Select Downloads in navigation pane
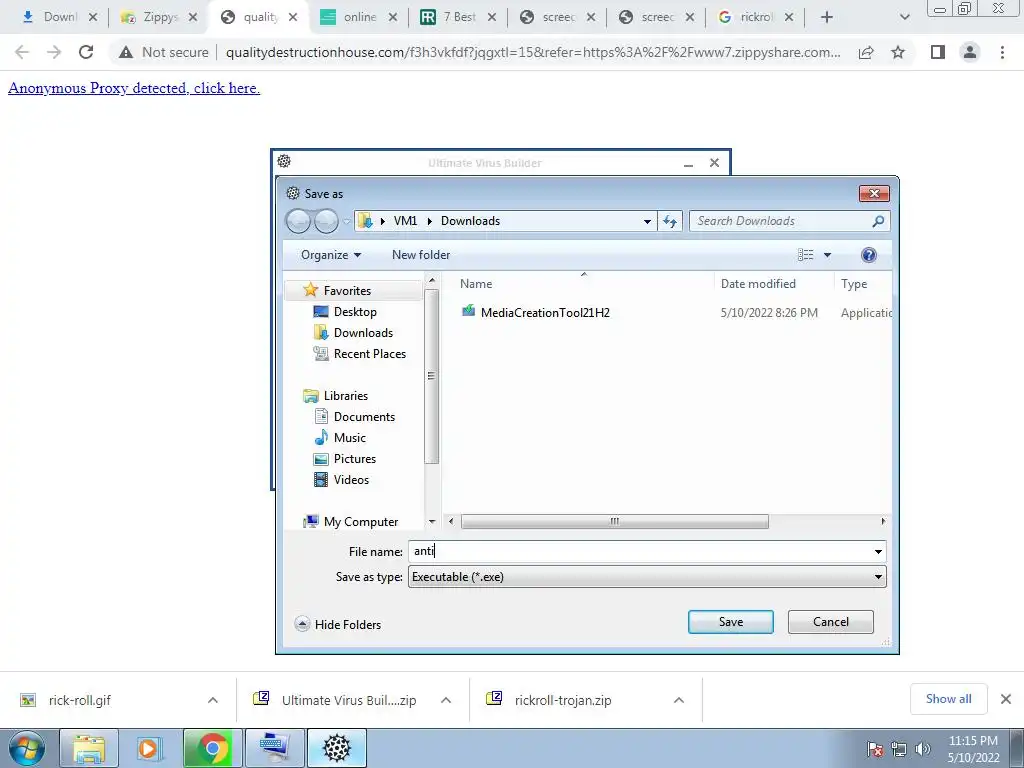This screenshot has height=768, width=1024. [x=353, y=332]
